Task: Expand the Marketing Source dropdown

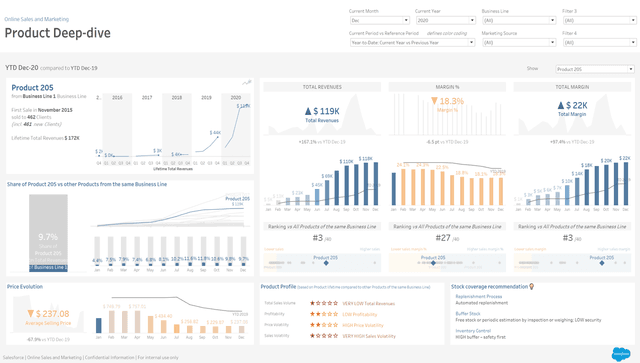Action: [519, 42]
